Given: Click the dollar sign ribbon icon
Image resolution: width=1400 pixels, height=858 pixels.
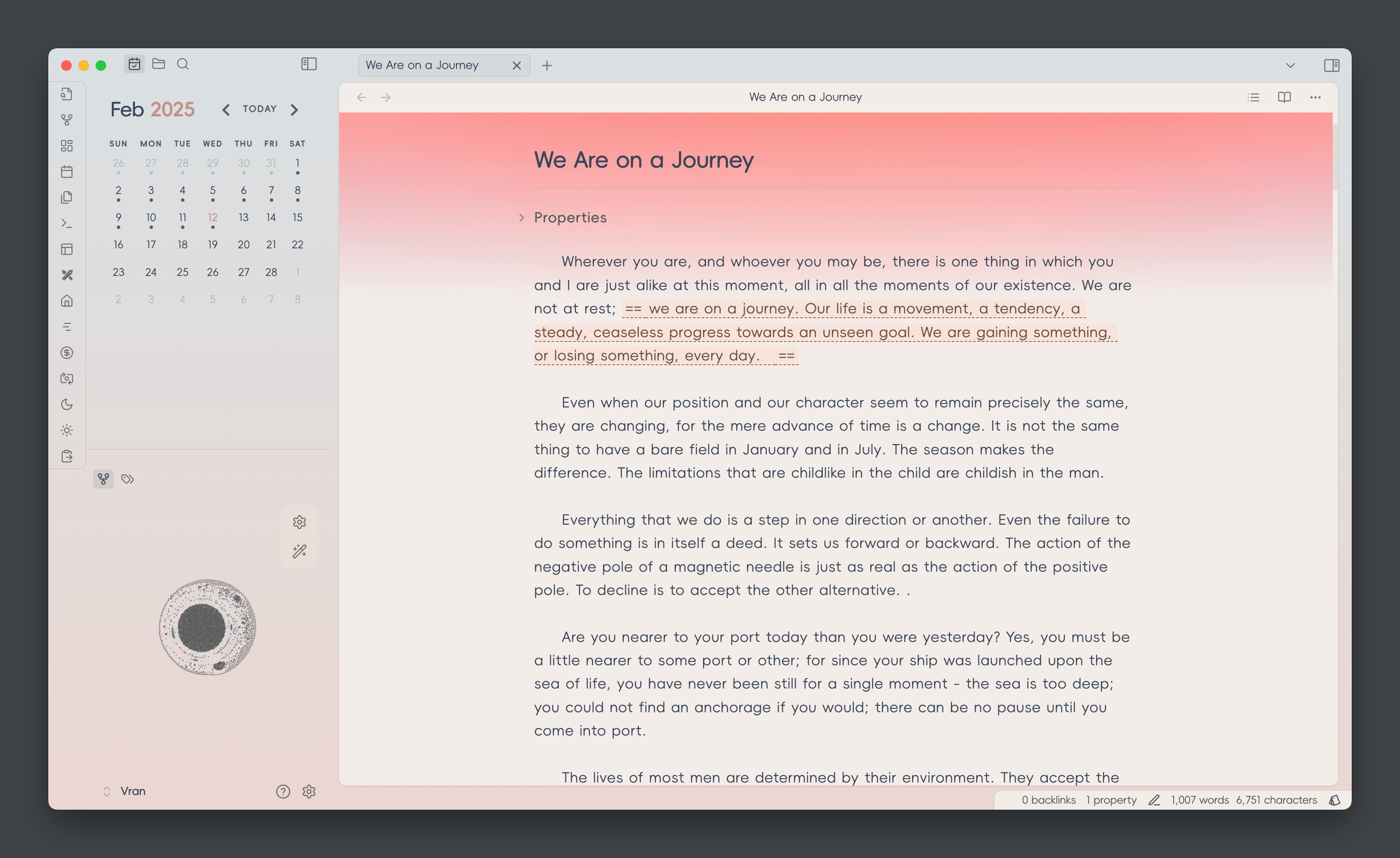Looking at the screenshot, I should [x=66, y=353].
